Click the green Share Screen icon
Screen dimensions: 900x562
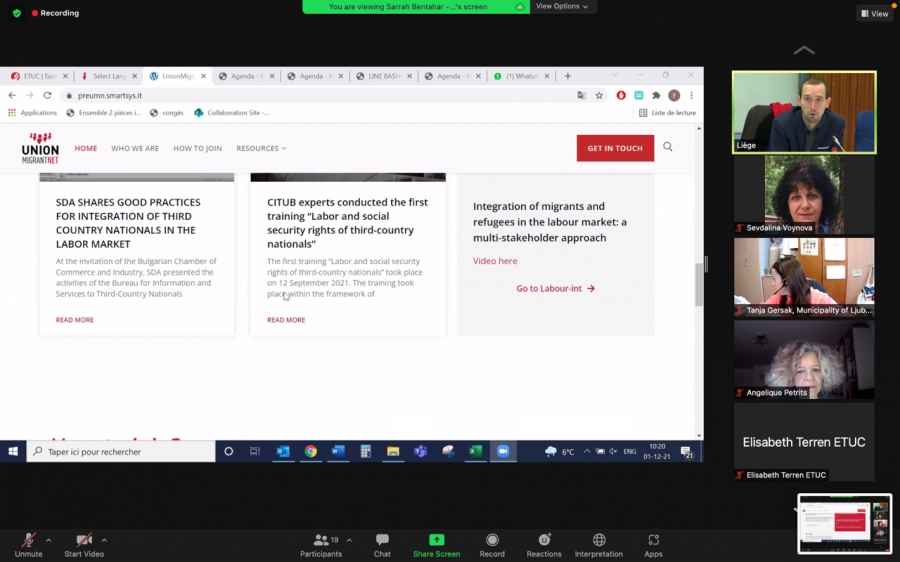tap(436, 541)
